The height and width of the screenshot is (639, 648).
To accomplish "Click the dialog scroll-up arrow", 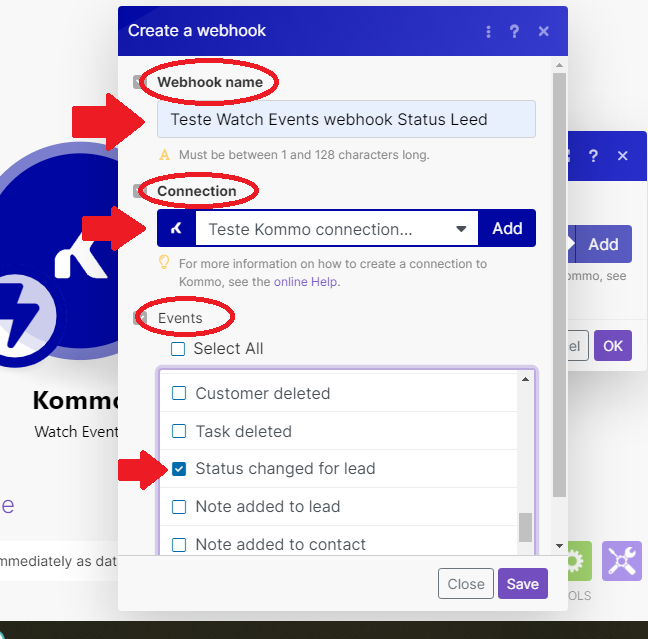I will tap(559, 65).
